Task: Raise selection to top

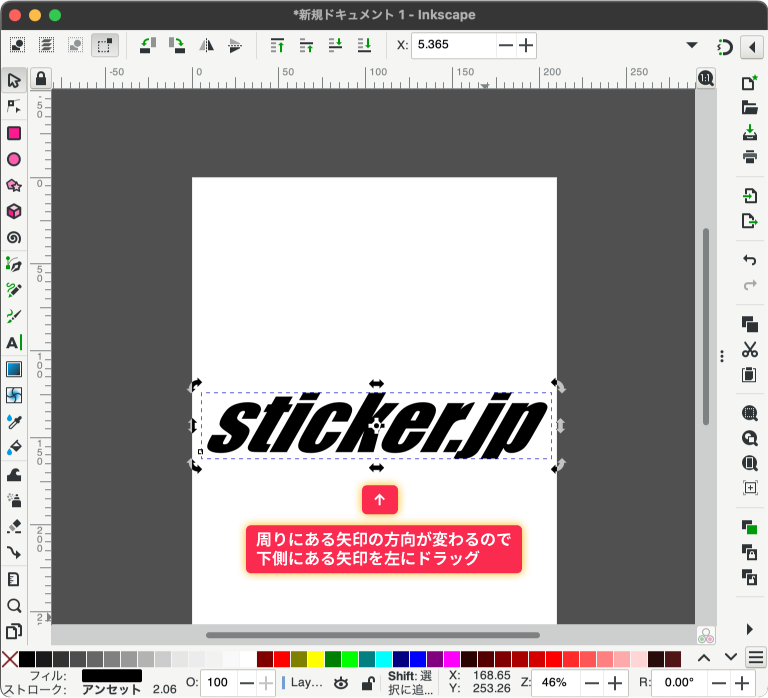Action: point(277,46)
